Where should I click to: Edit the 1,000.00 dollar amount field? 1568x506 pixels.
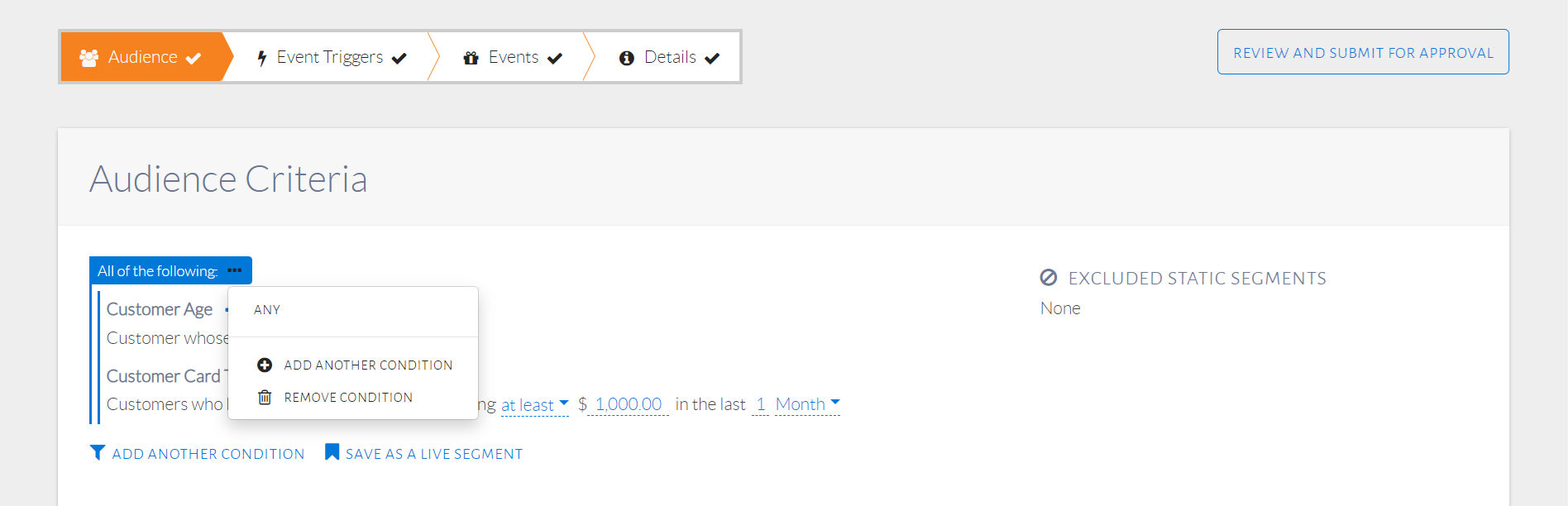tap(629, 404)
